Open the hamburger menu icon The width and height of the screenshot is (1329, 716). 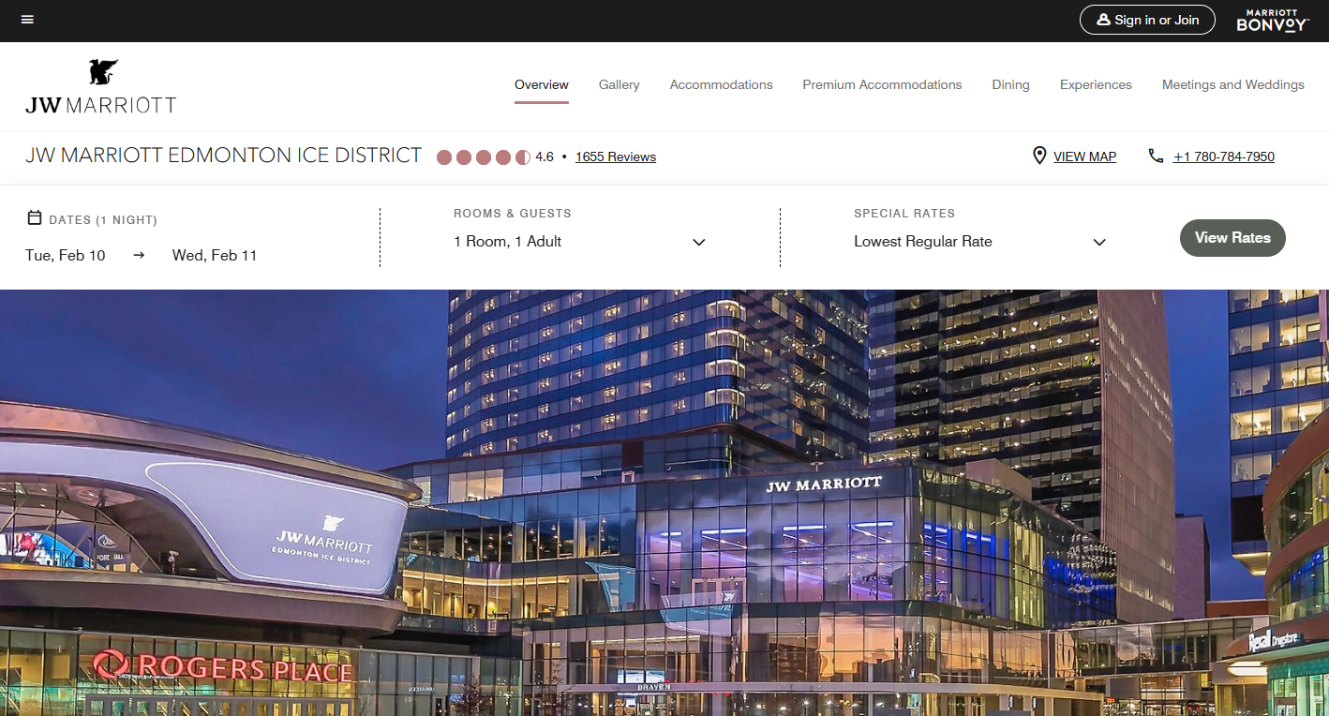point(27,20)
